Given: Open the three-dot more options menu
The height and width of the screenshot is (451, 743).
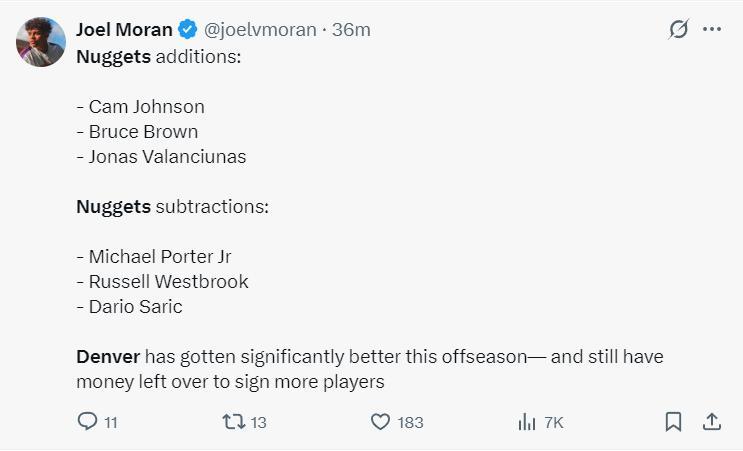Looking at the screenshot, I should tap(712, 29).
